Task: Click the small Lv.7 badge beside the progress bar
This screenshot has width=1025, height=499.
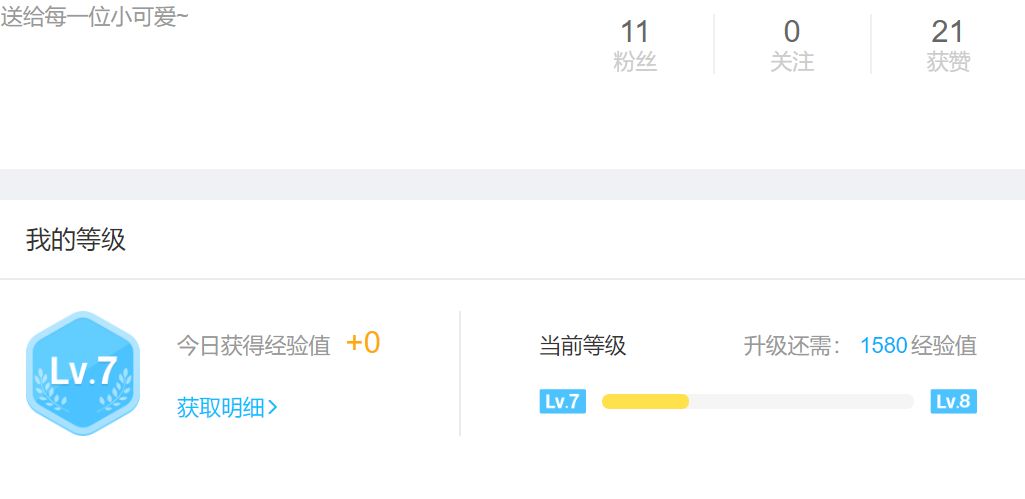Action: click(562, 402)
